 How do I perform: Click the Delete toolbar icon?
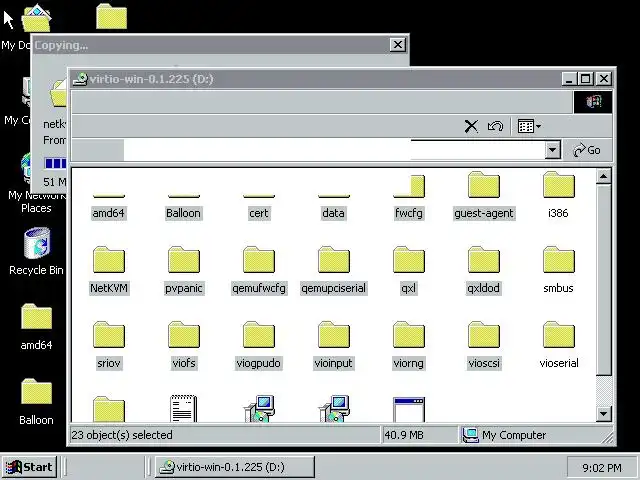tap(471, 126)
